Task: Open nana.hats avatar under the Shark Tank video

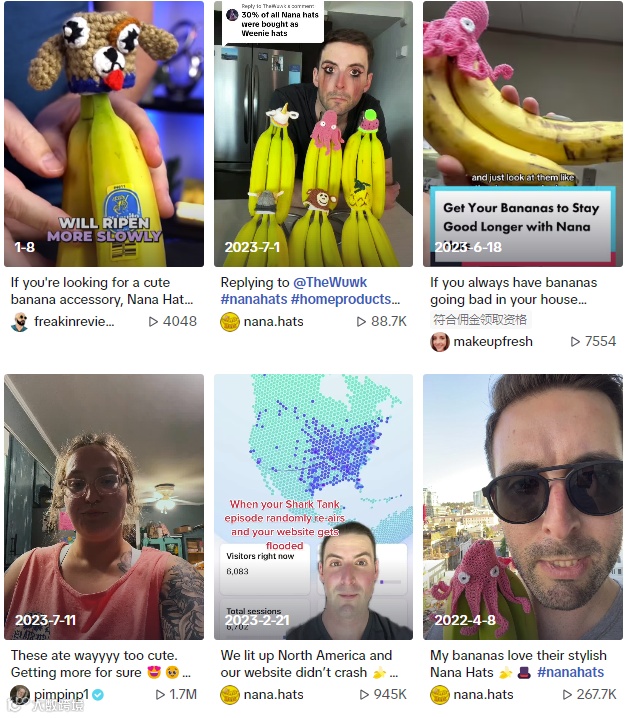Action: pos(230,695)
